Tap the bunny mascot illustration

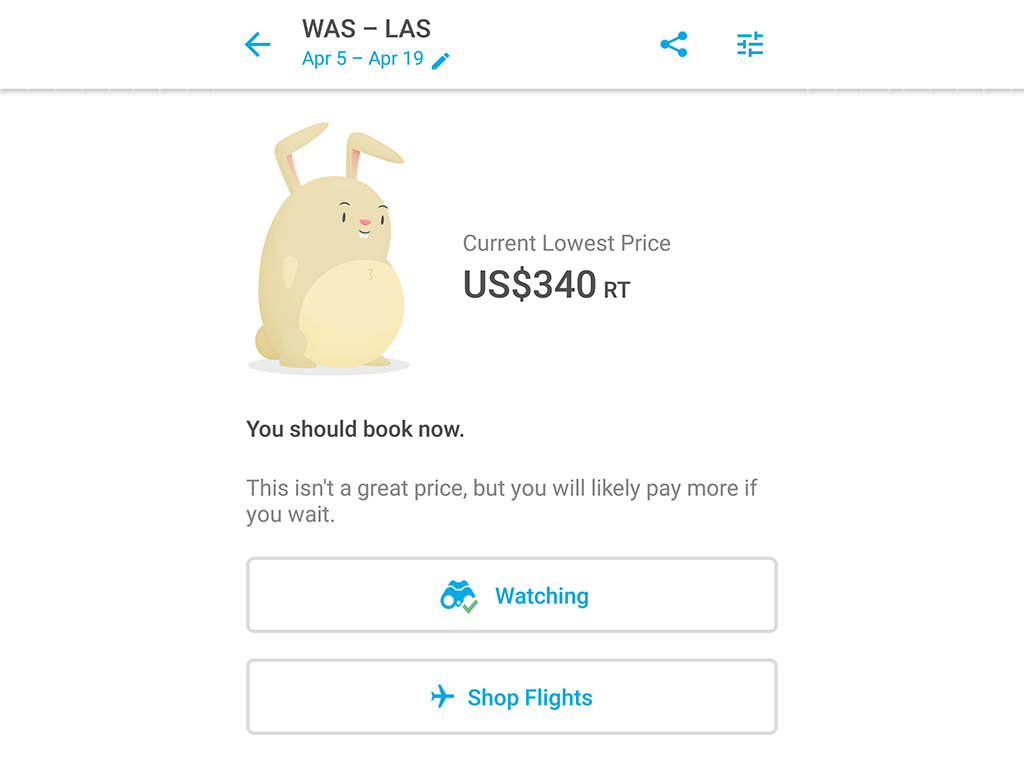point(330,260)
